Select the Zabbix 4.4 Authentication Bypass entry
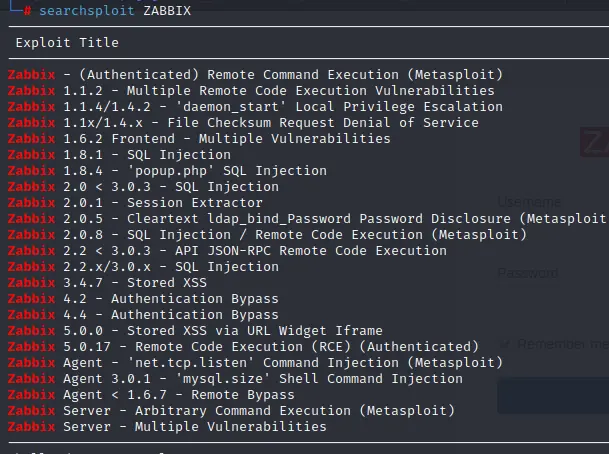 point(143,315)
